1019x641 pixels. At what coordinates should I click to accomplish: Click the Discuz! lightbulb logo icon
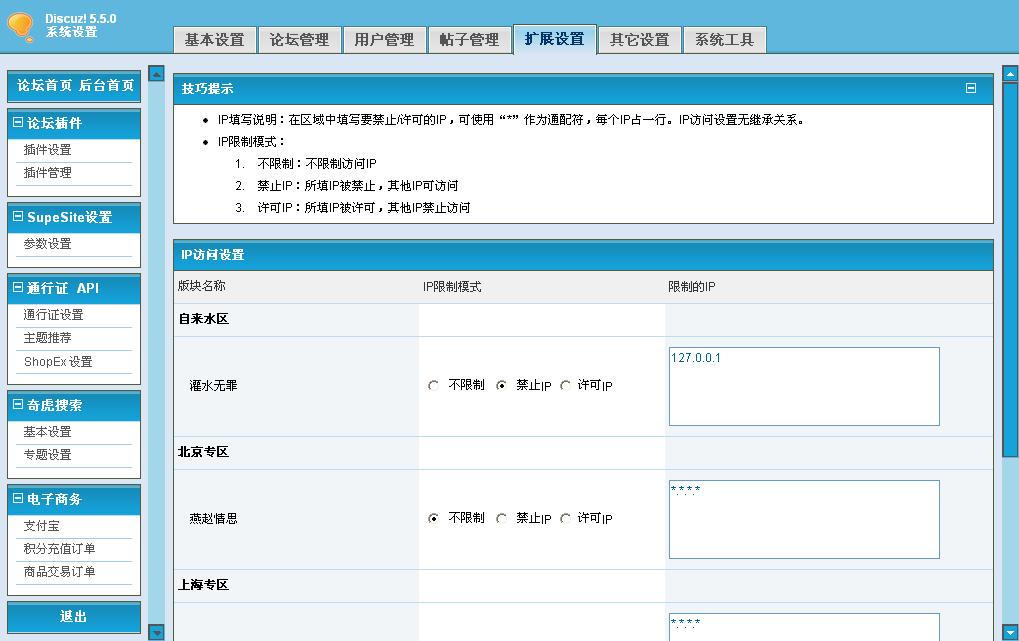pyautogui.click(x=21, y=27)
